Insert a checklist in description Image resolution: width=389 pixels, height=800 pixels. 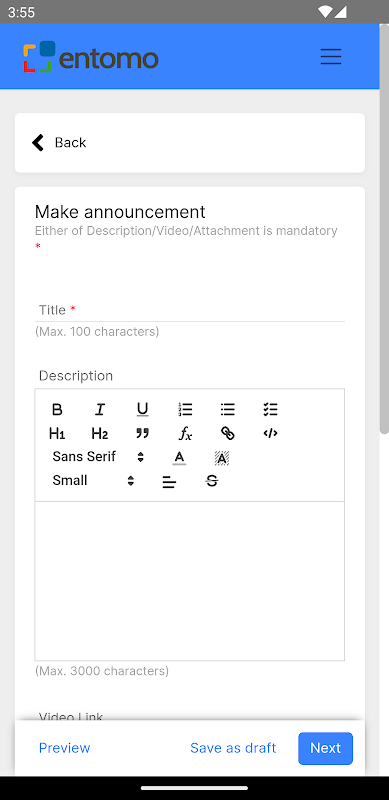click(x=271, y=409)
